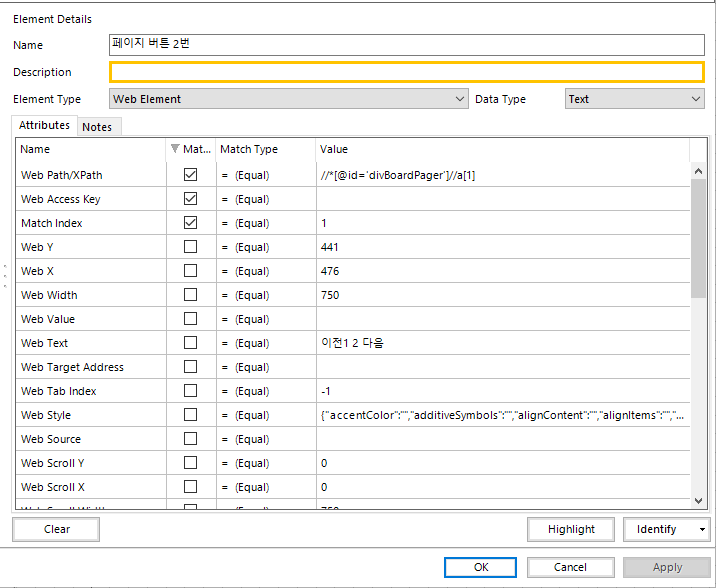Click the Name text field
This screenshot has width=716, height=588.
click(407, 44)
